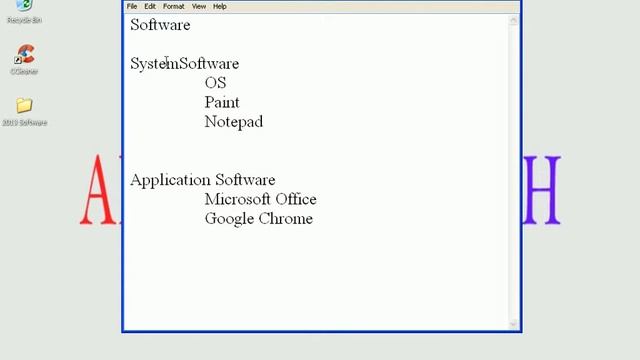Image resolution: width=640 pixels, height=360 pixels.
Task: Click the 'Microsoft Office' line
Action: pyautogui.click(x=260, y=199)
